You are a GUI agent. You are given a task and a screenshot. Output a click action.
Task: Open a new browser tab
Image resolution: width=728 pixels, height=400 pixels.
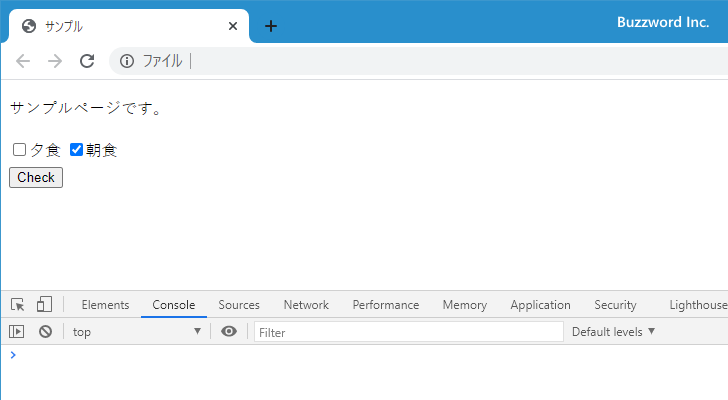tap(271, 26)
